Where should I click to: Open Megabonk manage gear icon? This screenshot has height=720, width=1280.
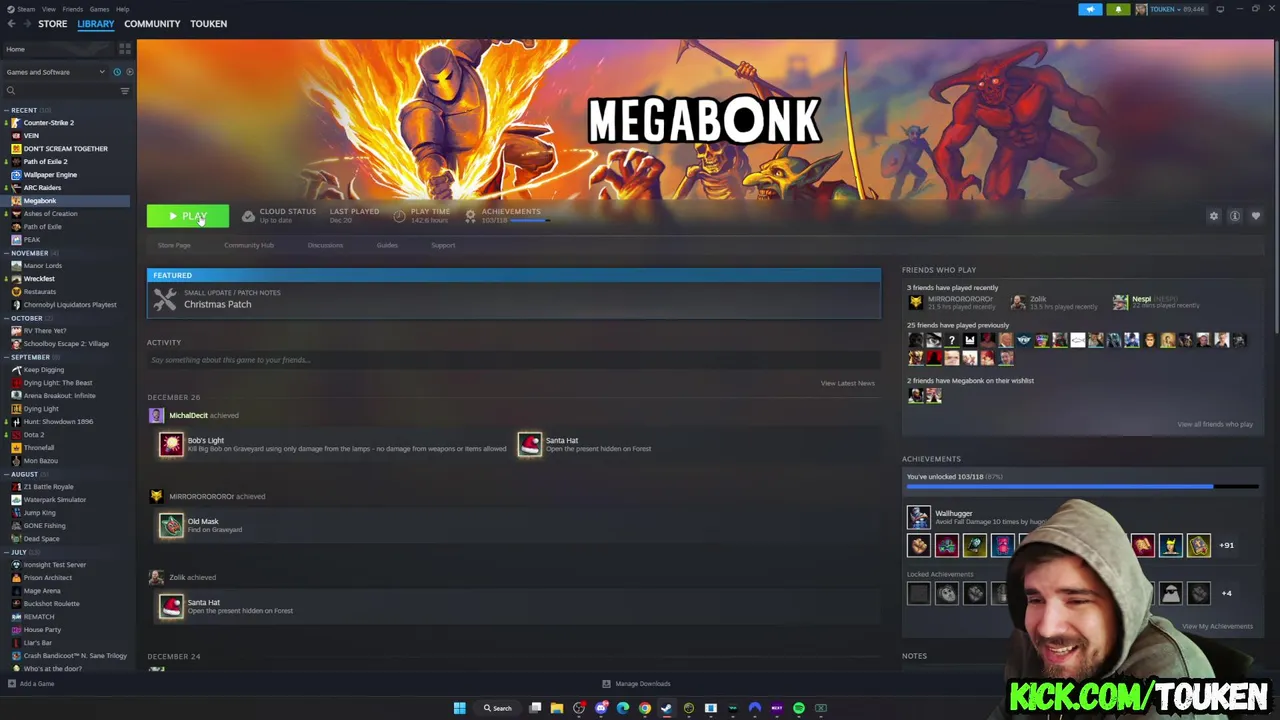1214,216
